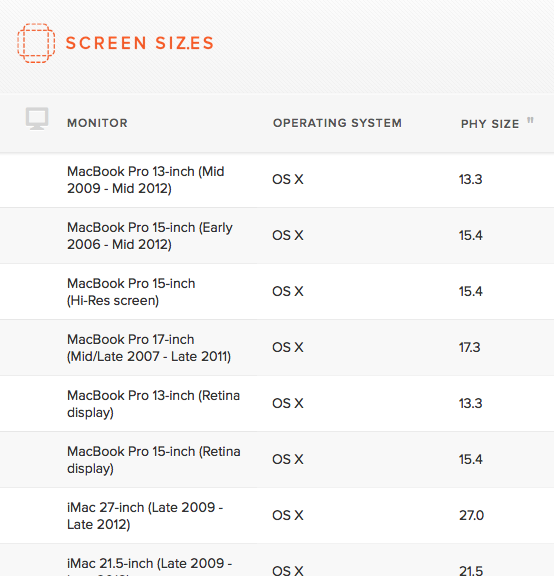The width and height of the screenshot is (554, 576).
Task: Click 13.3 size in 13-inch Retina display row
Action: pos(471,403)
